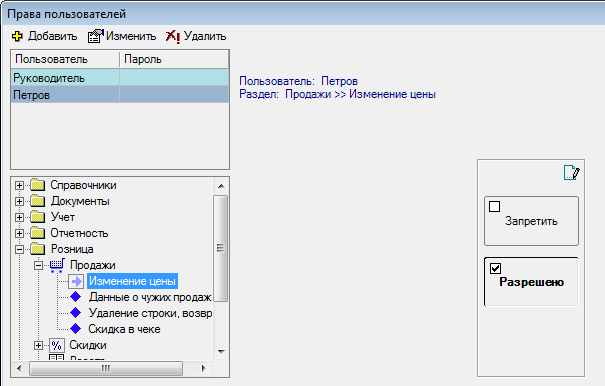Click the Учет folder icon
The width and height of the screenshot is (605, 386).
pos(38,217)
